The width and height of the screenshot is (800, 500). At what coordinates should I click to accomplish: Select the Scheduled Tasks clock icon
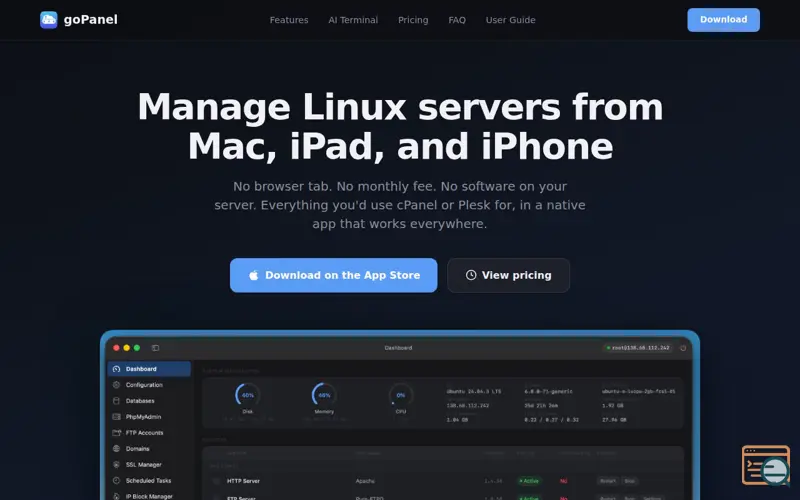[x=116, y=481]
